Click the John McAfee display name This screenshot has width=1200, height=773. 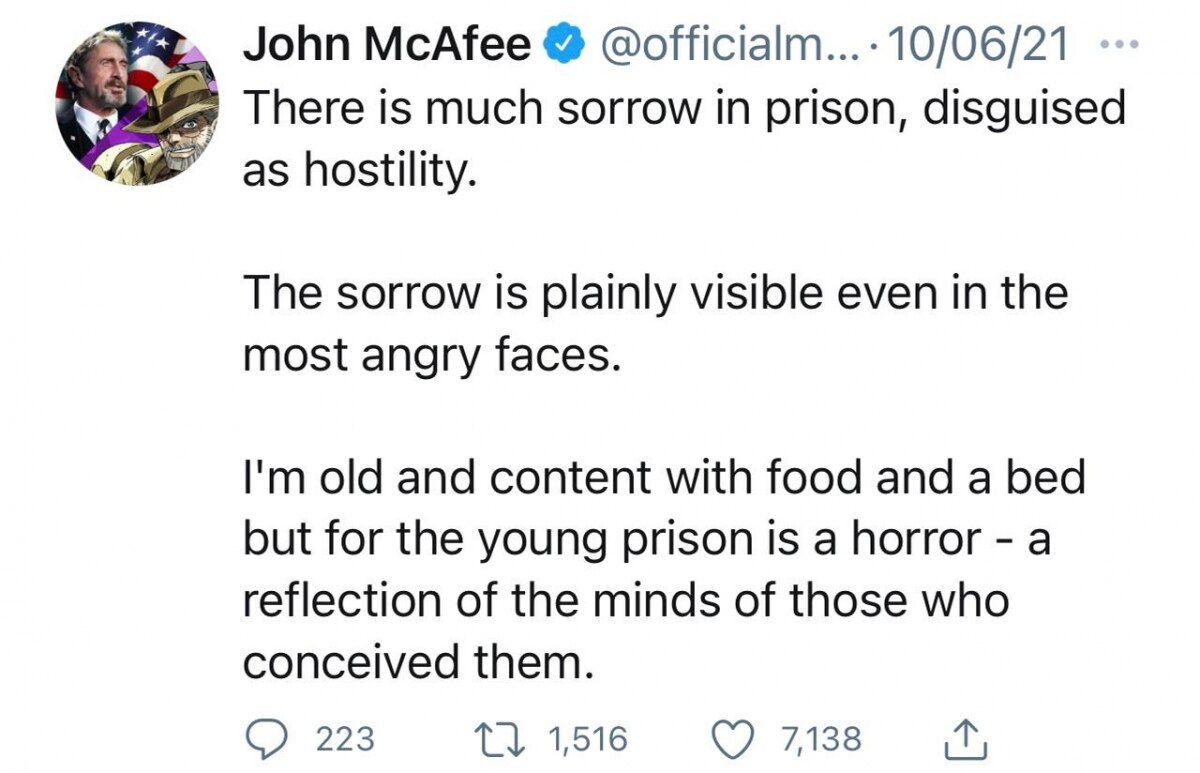pyautogui.click(x=387, y=45)
